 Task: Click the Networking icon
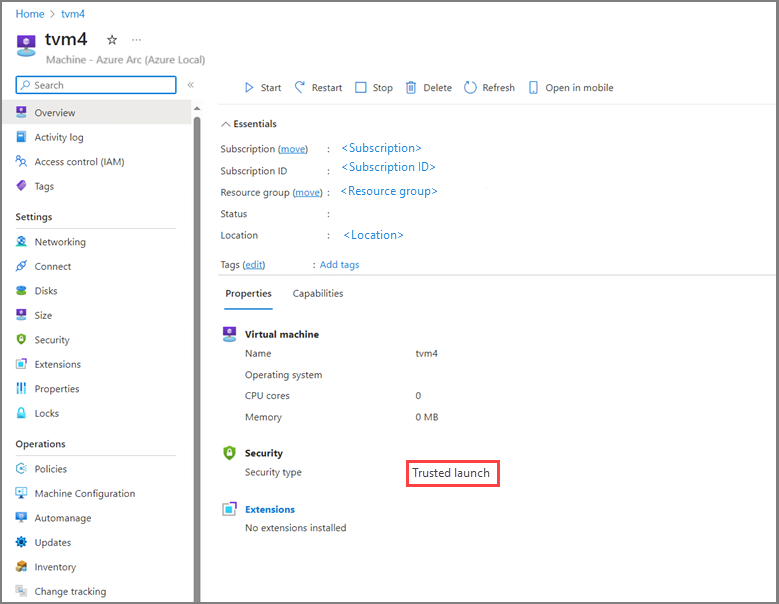tap(21, 241)
